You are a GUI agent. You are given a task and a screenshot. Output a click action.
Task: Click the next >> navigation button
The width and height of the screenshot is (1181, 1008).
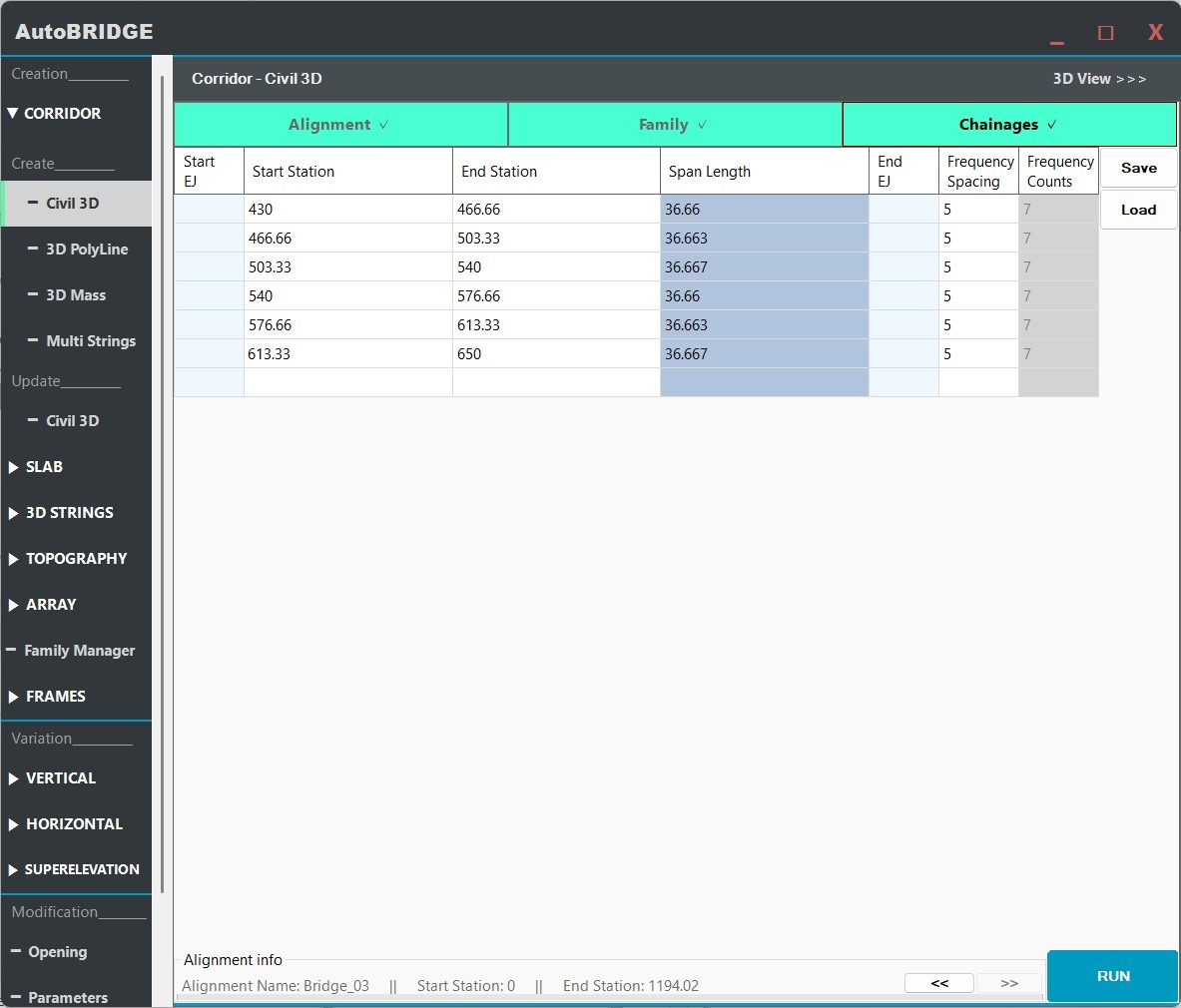pos(1008,983)
